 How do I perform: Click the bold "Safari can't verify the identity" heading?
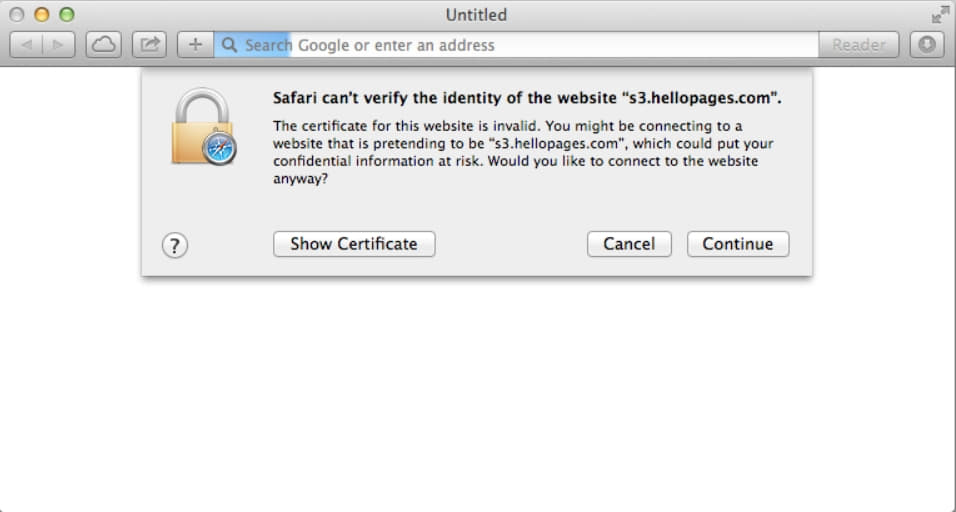tap(527, 98)
